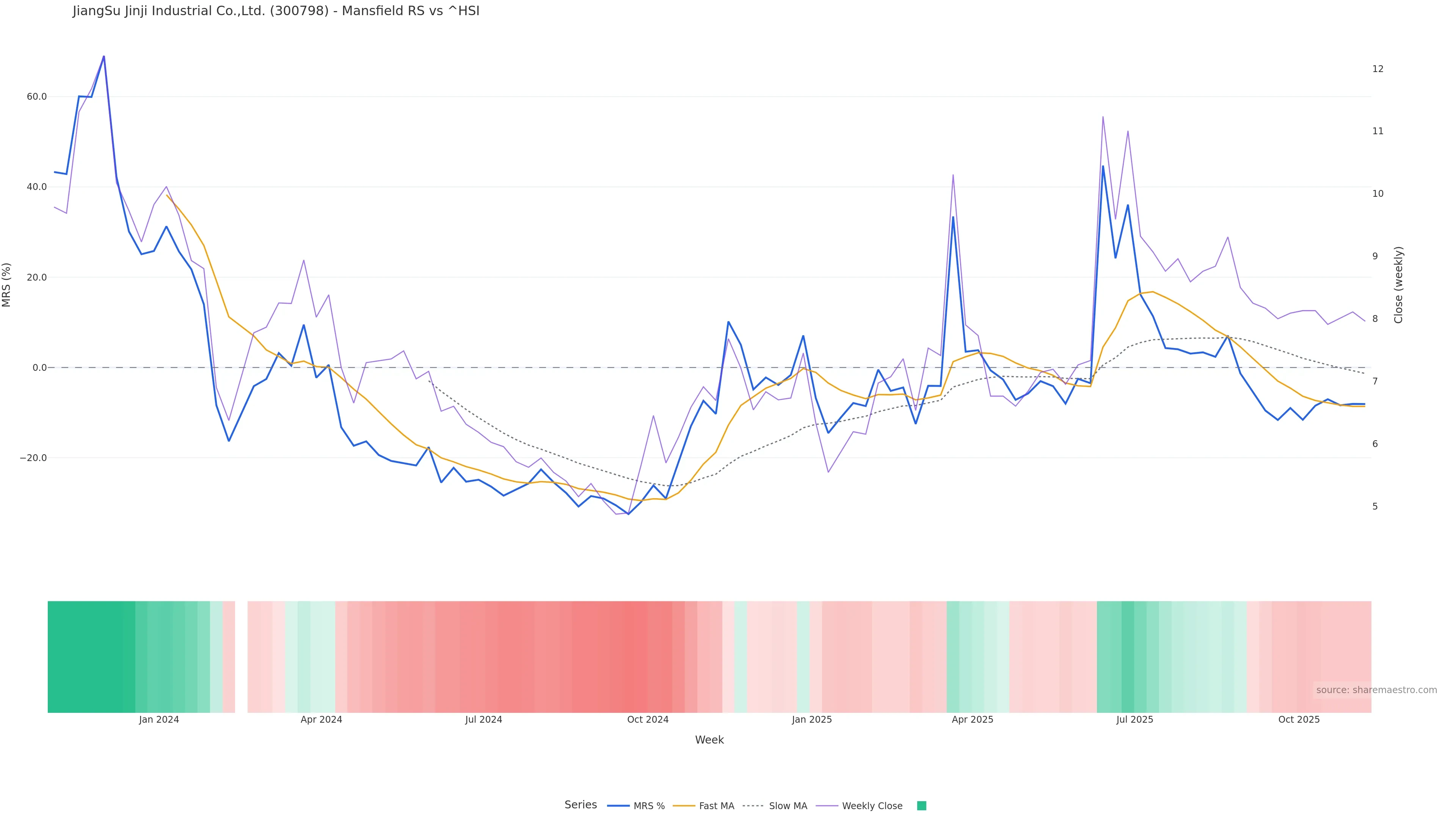This screenshot has width=1456, height=819.
Task: Click the 'Week' x-axis title
Action: point(709,740)
